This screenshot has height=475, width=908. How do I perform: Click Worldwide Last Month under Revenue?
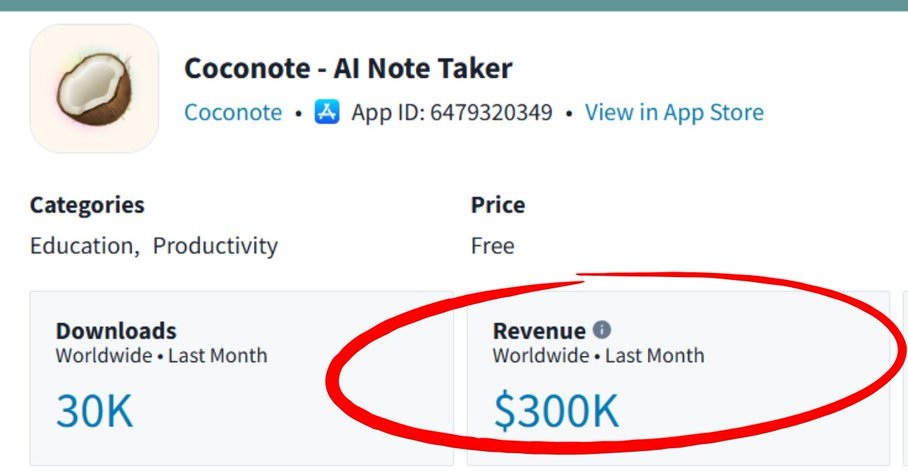599,355
